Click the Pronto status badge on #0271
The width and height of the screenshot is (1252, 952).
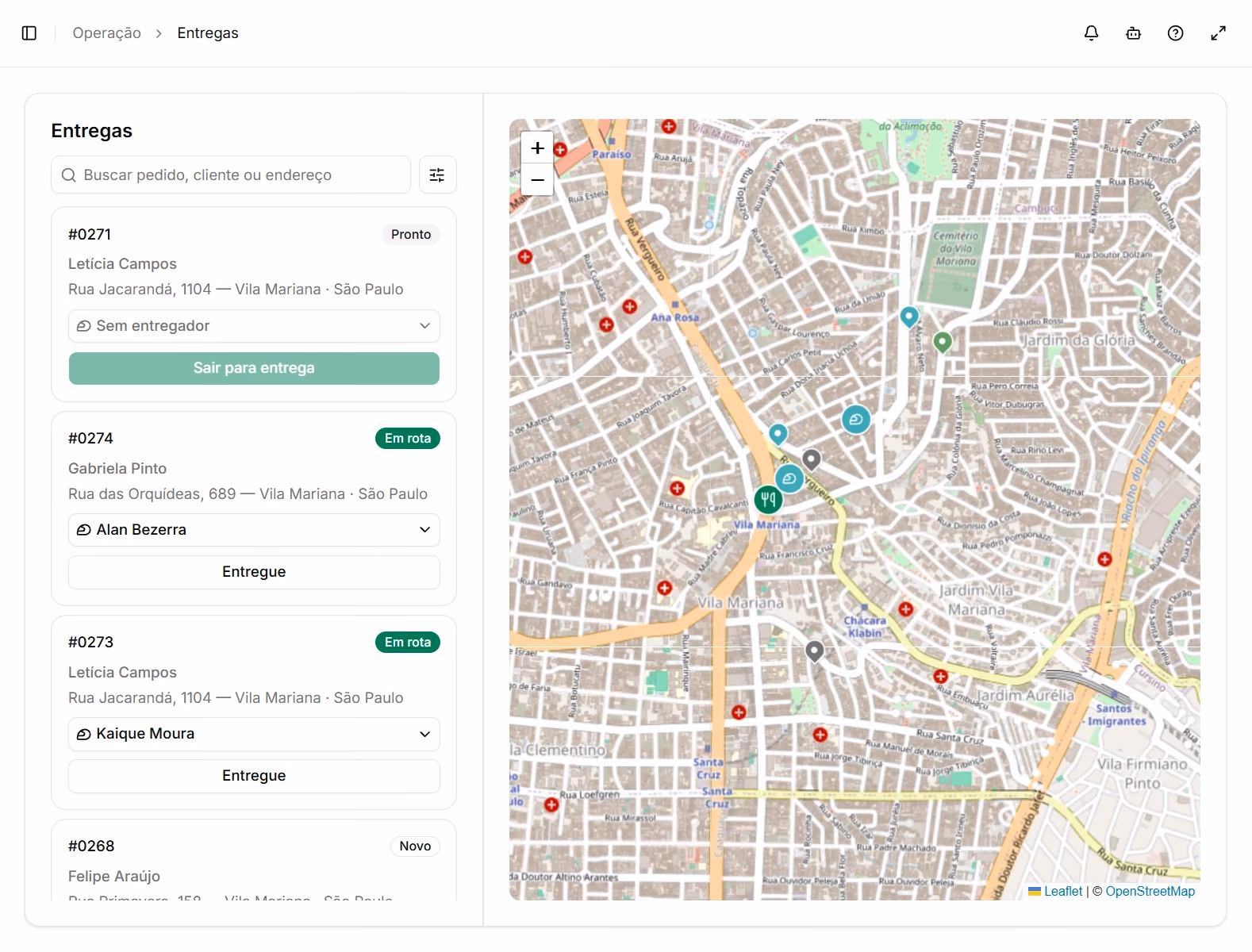pos(411,235)
